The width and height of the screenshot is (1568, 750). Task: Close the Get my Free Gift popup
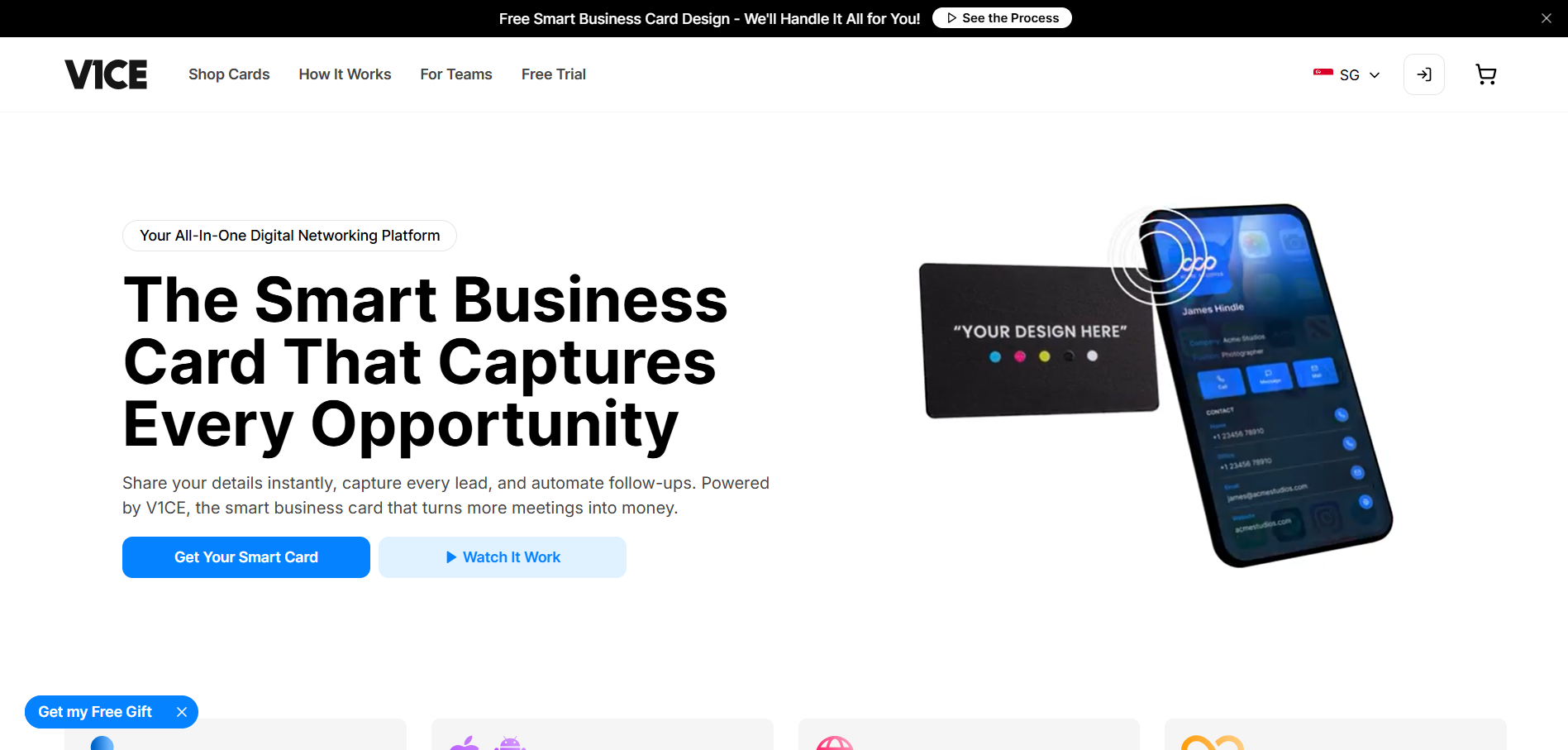[x=182, y=712]
